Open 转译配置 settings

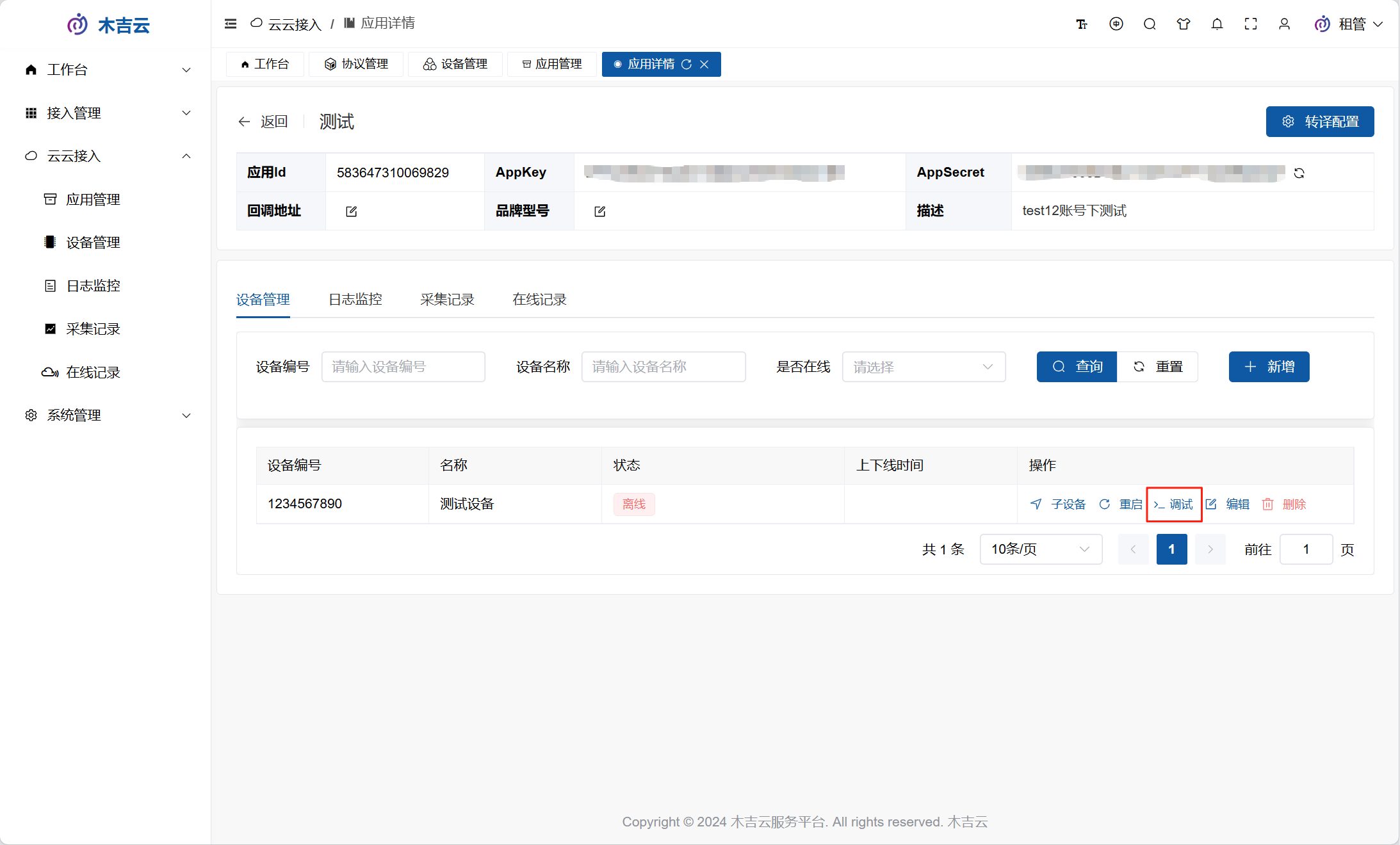(1320, 122)
